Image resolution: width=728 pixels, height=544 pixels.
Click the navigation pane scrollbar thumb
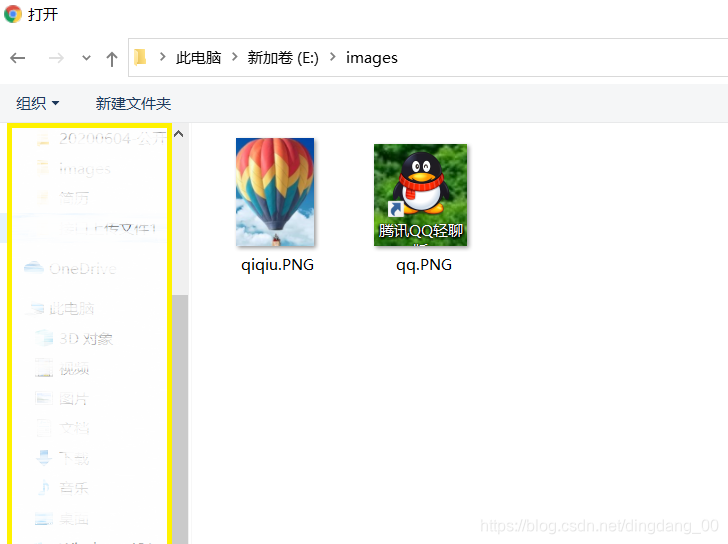coord(180,419)
